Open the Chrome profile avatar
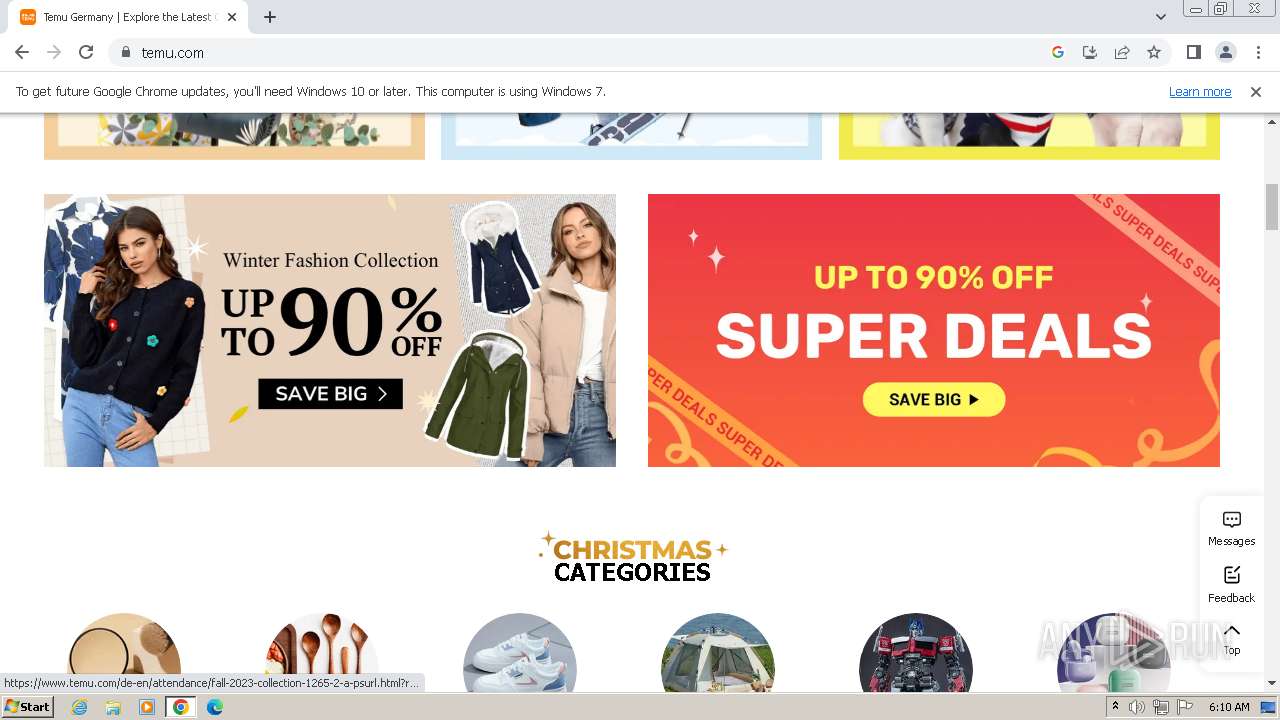The height and width of the screenshot is (720, 1280). point(1225,52)
